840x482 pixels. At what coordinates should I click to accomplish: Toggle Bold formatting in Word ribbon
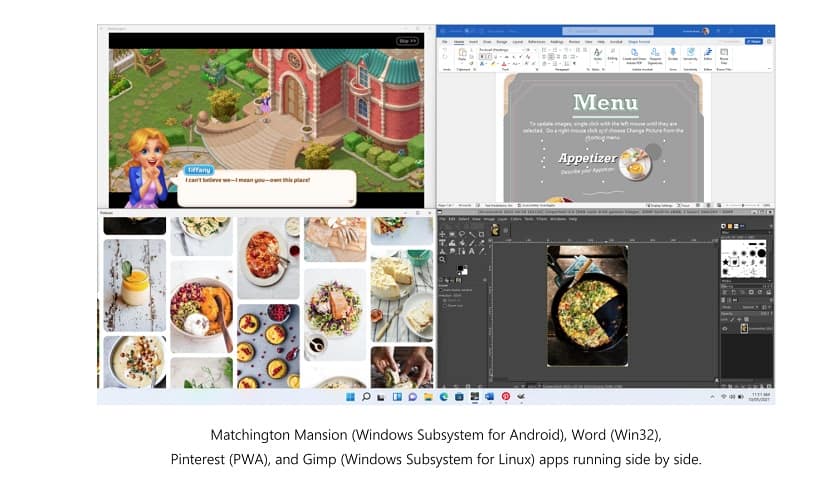pyautogui.click(x=482, y=57)
